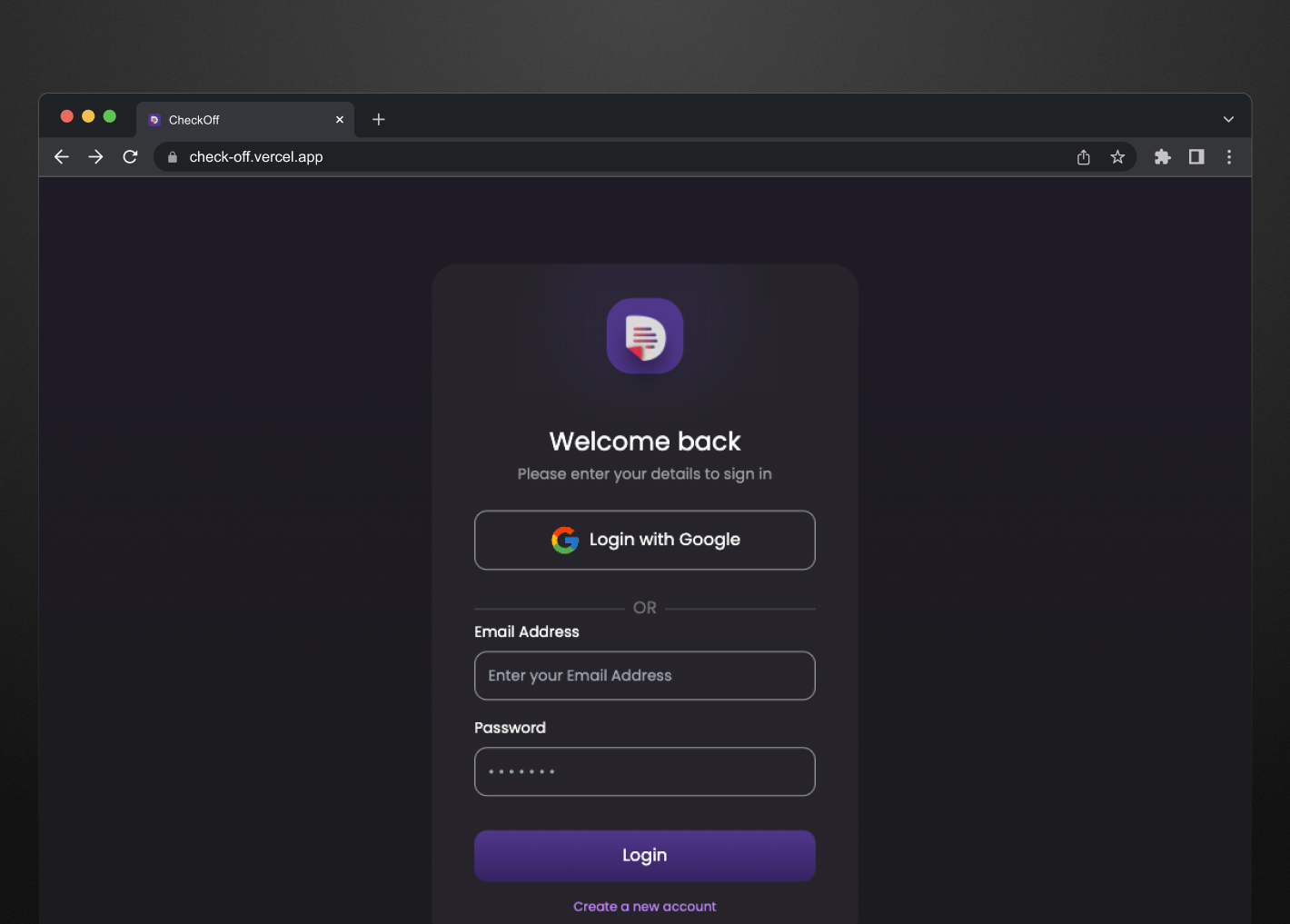Close the window with the red button
This screenshot has height=924, width=1290.
[66, 116]
